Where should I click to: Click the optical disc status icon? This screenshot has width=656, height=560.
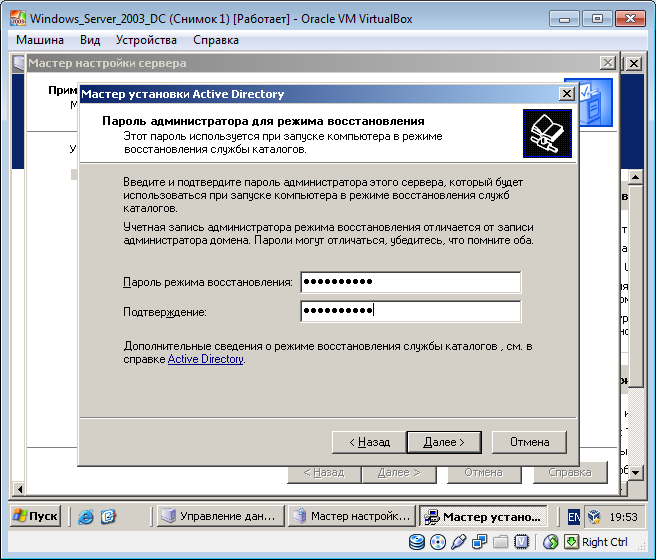[x=438, y=542]
